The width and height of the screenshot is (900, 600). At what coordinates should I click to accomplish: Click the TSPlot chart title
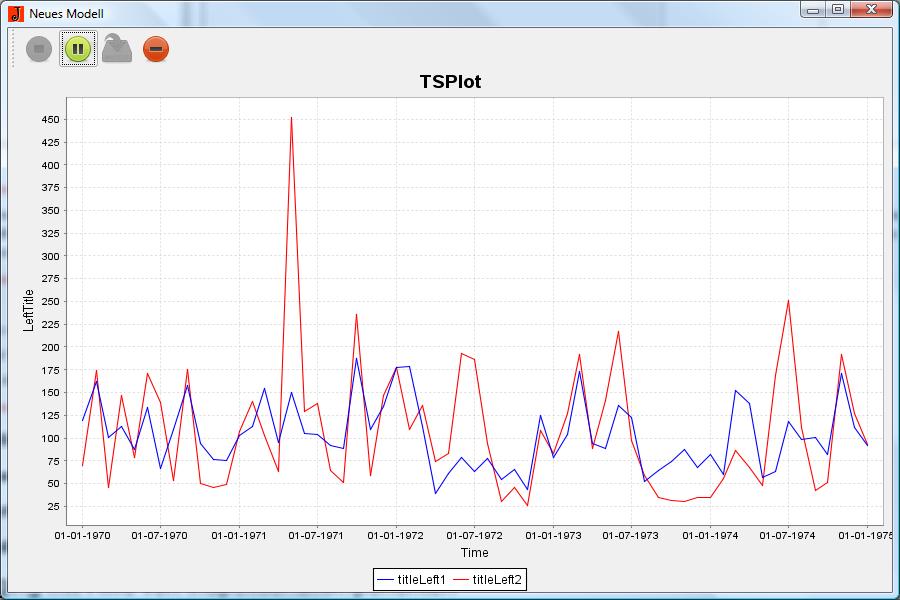pyautogui.click(x=450, y=82)
